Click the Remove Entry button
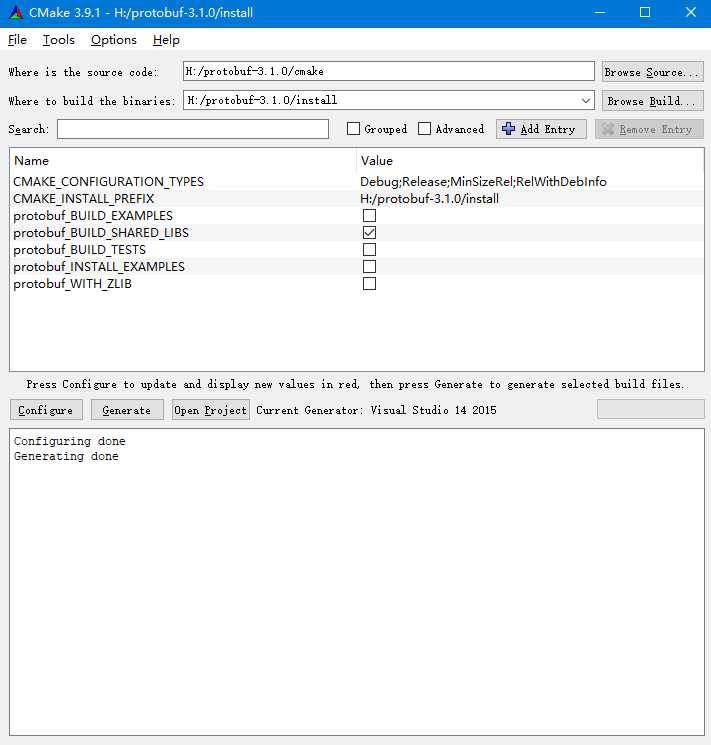711x745 pixels. point(649,129)
